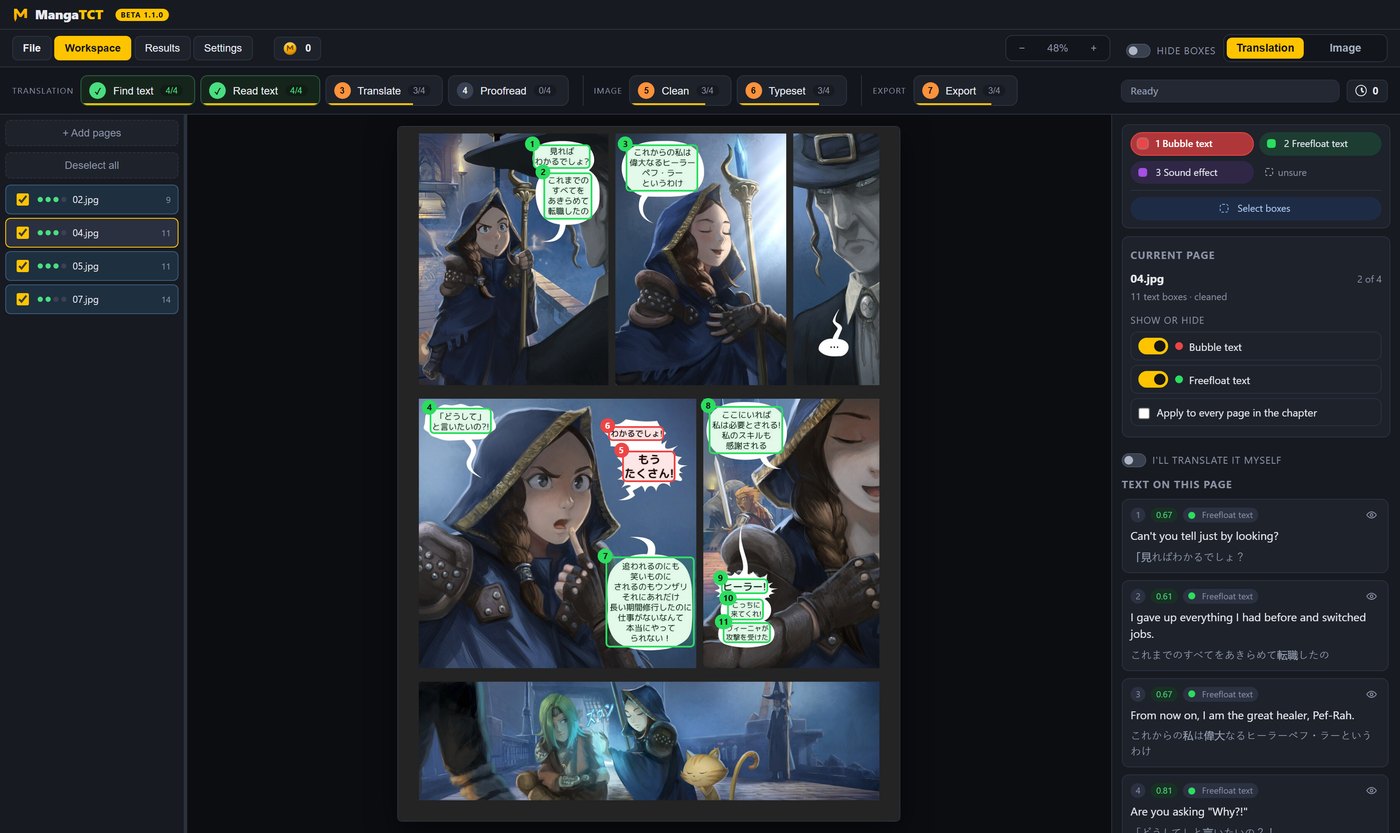Screen dimensions: 1400x833
Task: Toggle the Hide Boxes switch
Action: coord(1138,50)
